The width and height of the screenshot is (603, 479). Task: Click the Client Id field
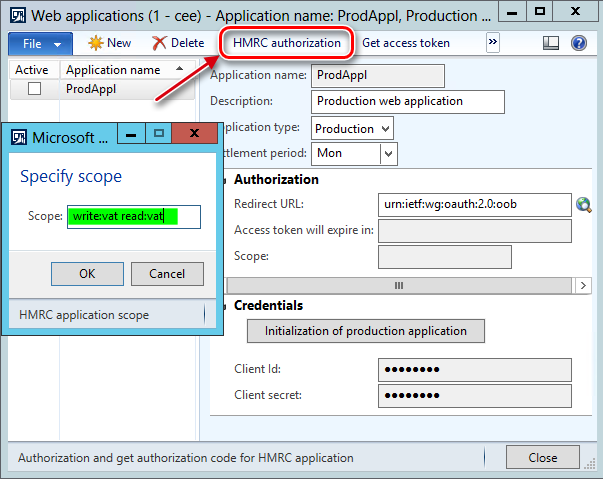pyautogui.click(x=475, y=370)
